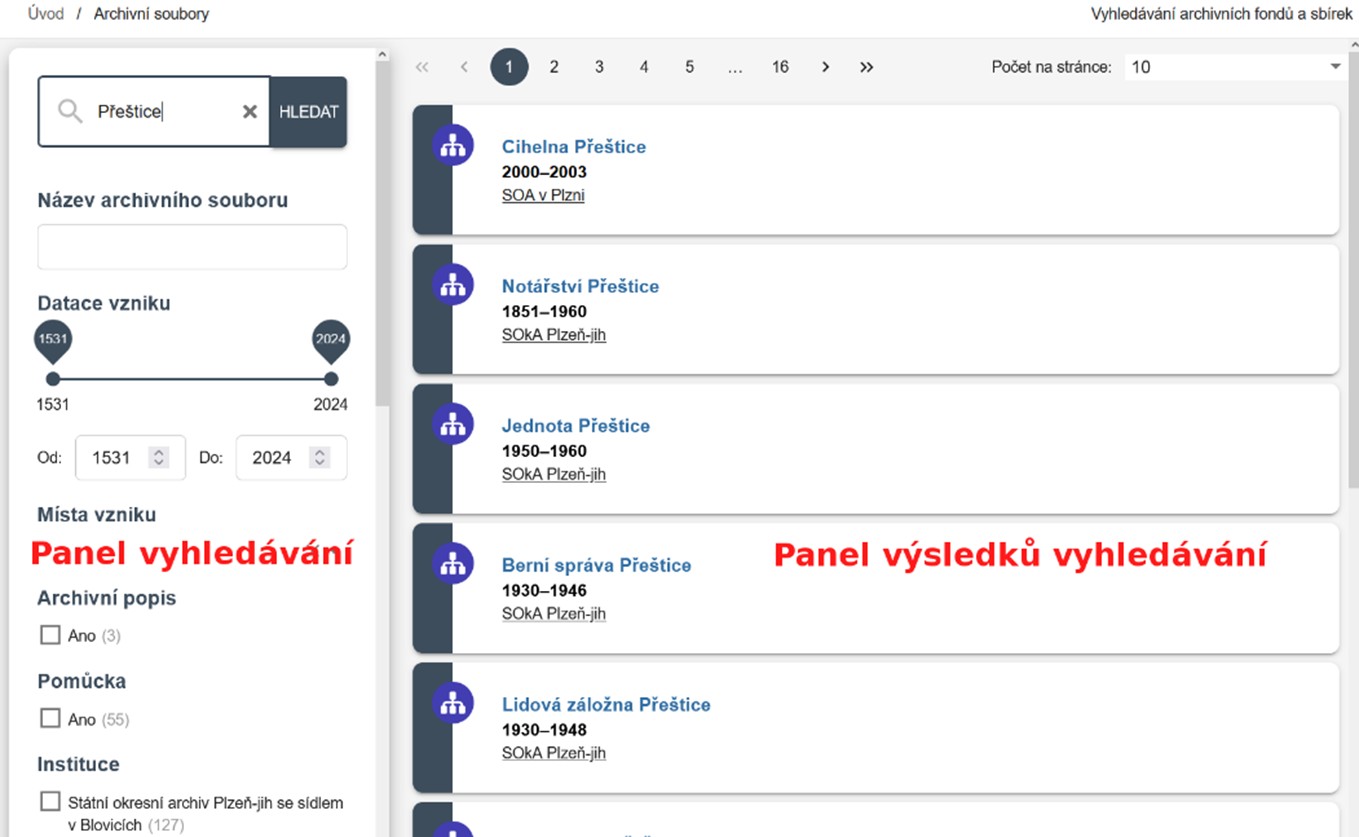1359x837 pixels.
Task: Click the hierarchy icon beside Notářství Přeštice
Action: click(x=453, y=286)
